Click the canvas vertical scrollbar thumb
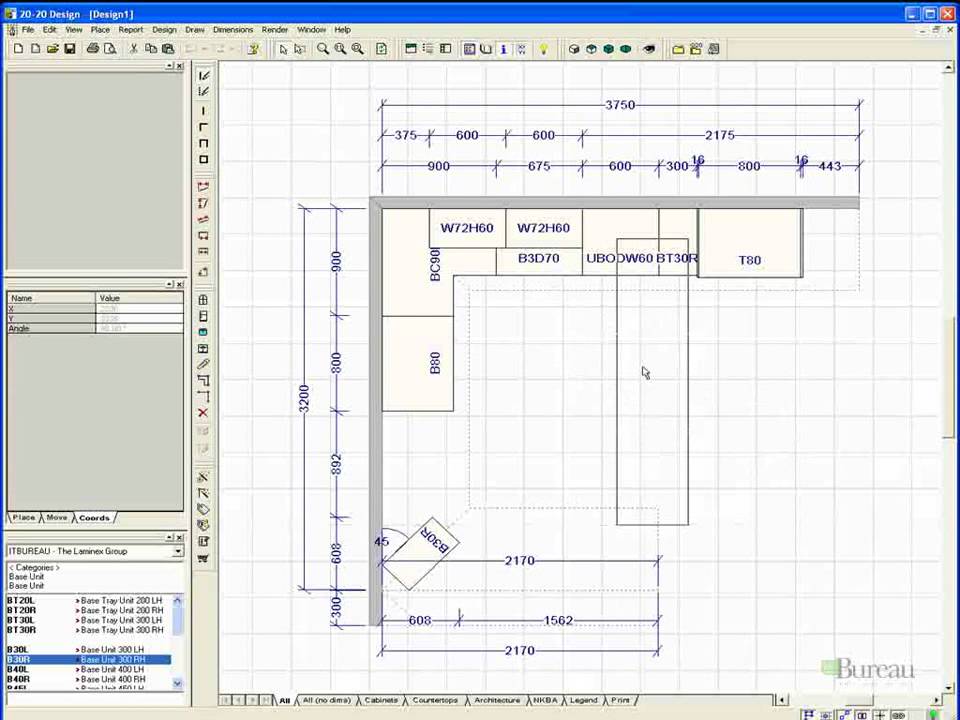The width and height of the screenshot is (960, 720). [x=948, y=378]
